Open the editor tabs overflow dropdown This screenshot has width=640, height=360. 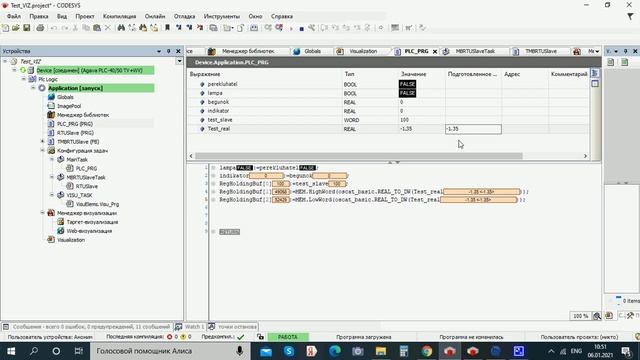(597, 51)
